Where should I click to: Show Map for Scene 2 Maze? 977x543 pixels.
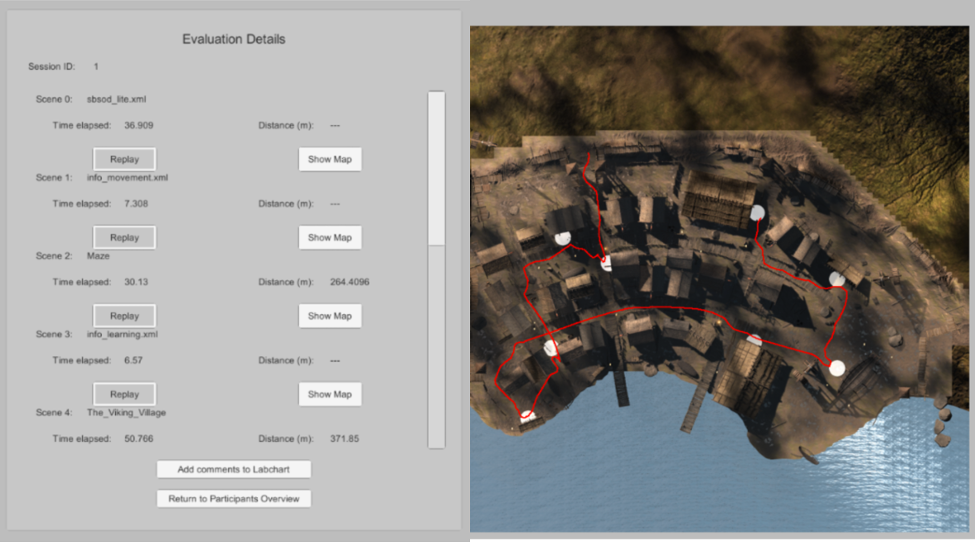pyautogui.click(x=330, y=316)
